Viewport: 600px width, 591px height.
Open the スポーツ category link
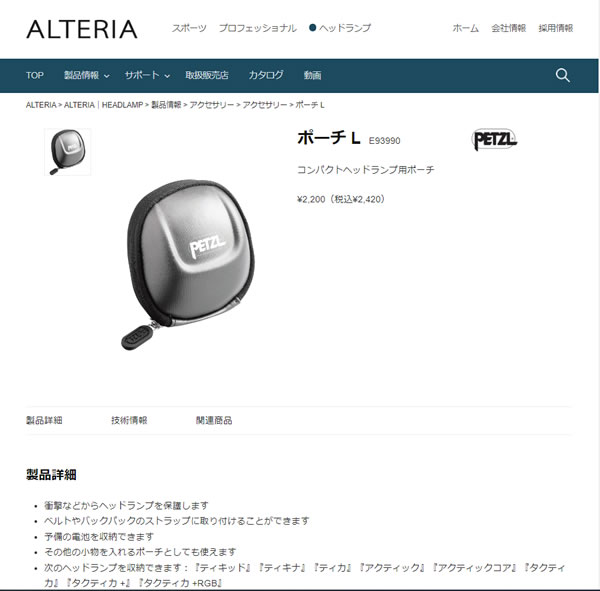point(189,28)
